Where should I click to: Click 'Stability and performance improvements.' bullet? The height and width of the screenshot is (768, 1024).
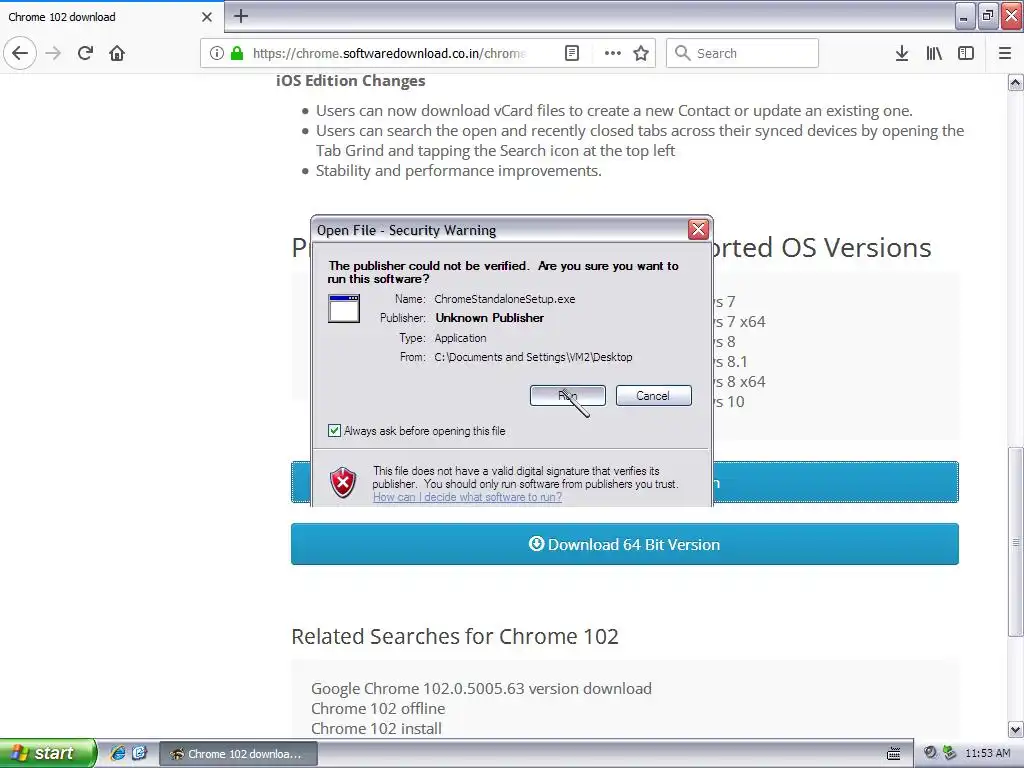pos(458,170)
